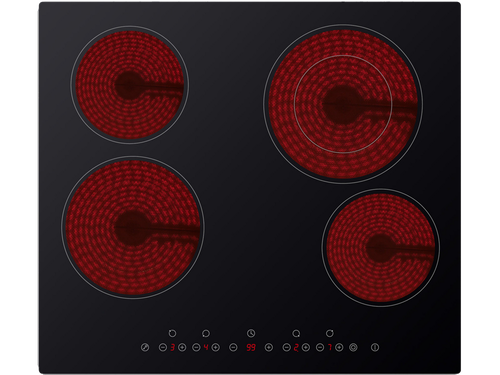The image size is (500, 375).
Task: Tap the dual-zone ring icon
Action: [x=353, y=347]
